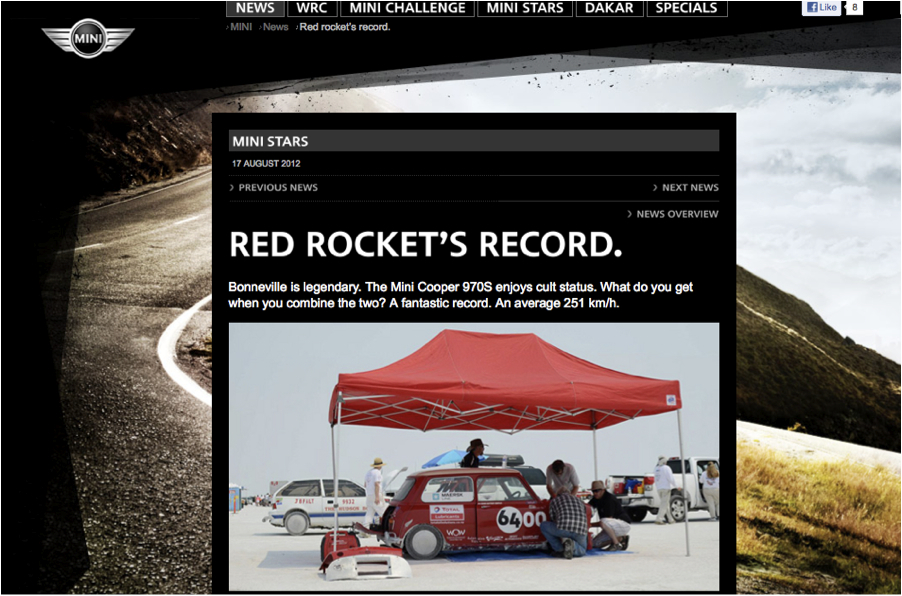Open the red Mini tent photo
The image size is (902, 596).
[474, 457]
